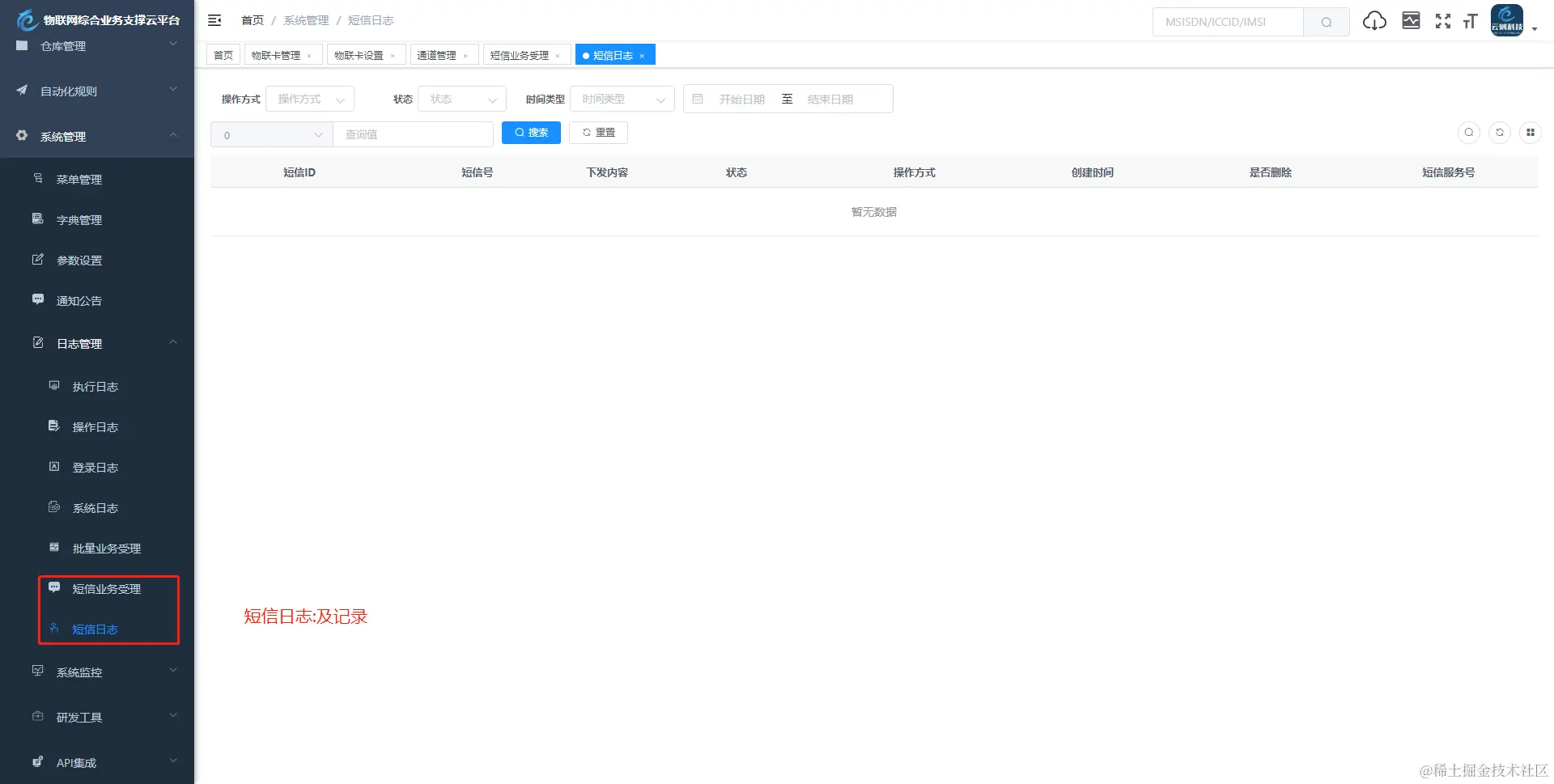Click the 执行日志 icon
Image resolution: width=1554 pixels, height=784 pixels.
pos(54,385)
